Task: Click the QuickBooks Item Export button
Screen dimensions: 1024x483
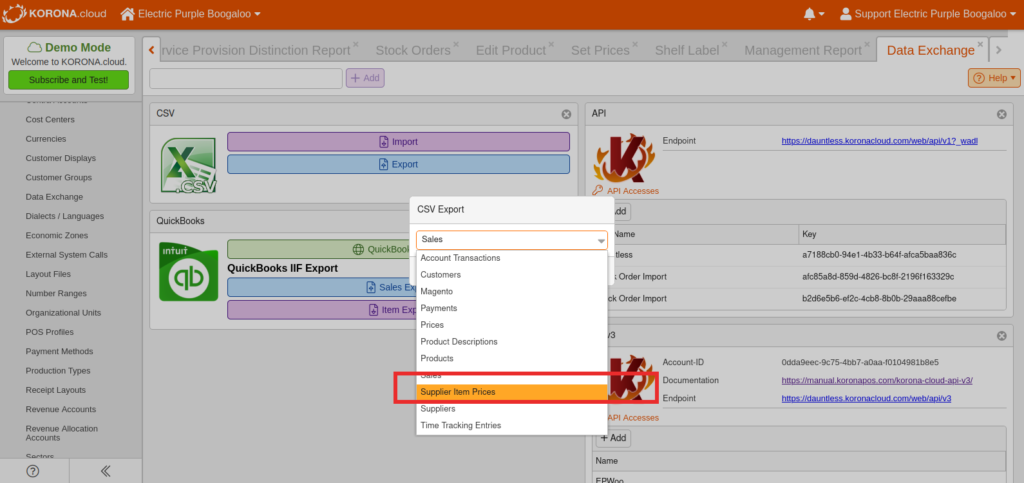Action: (322, 310)
